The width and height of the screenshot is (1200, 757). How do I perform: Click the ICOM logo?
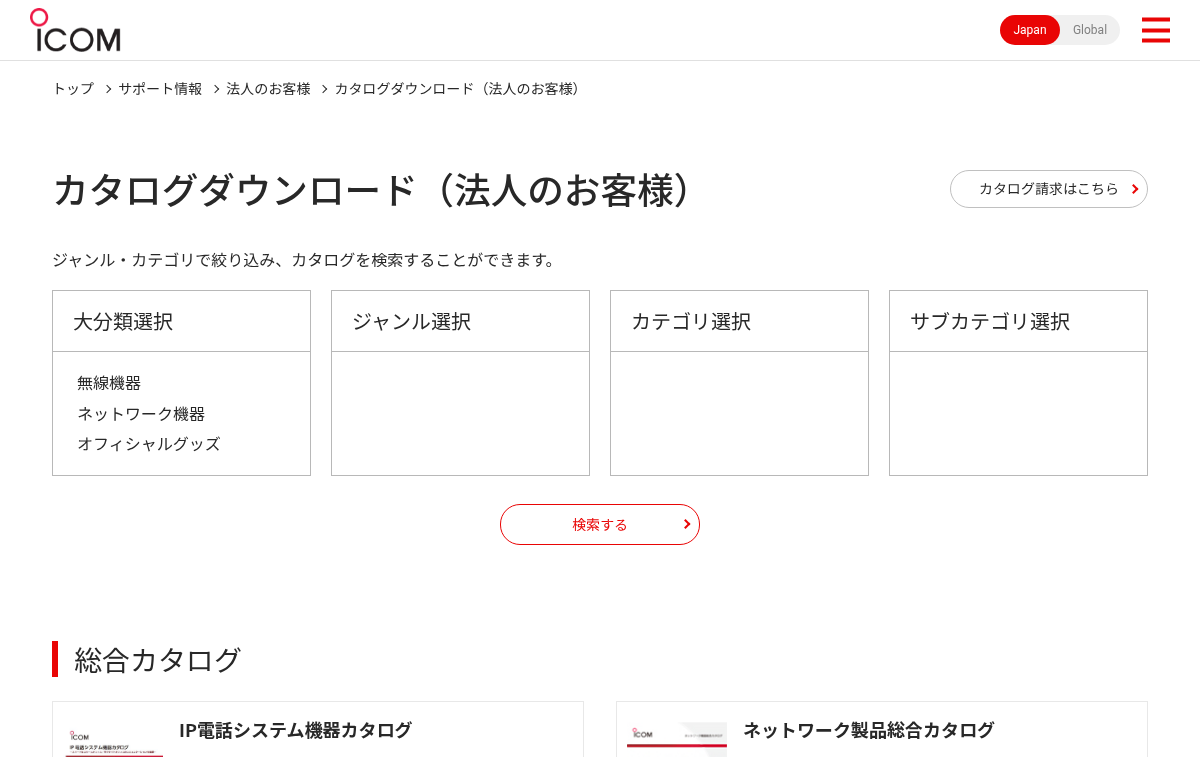coord(75,30)
